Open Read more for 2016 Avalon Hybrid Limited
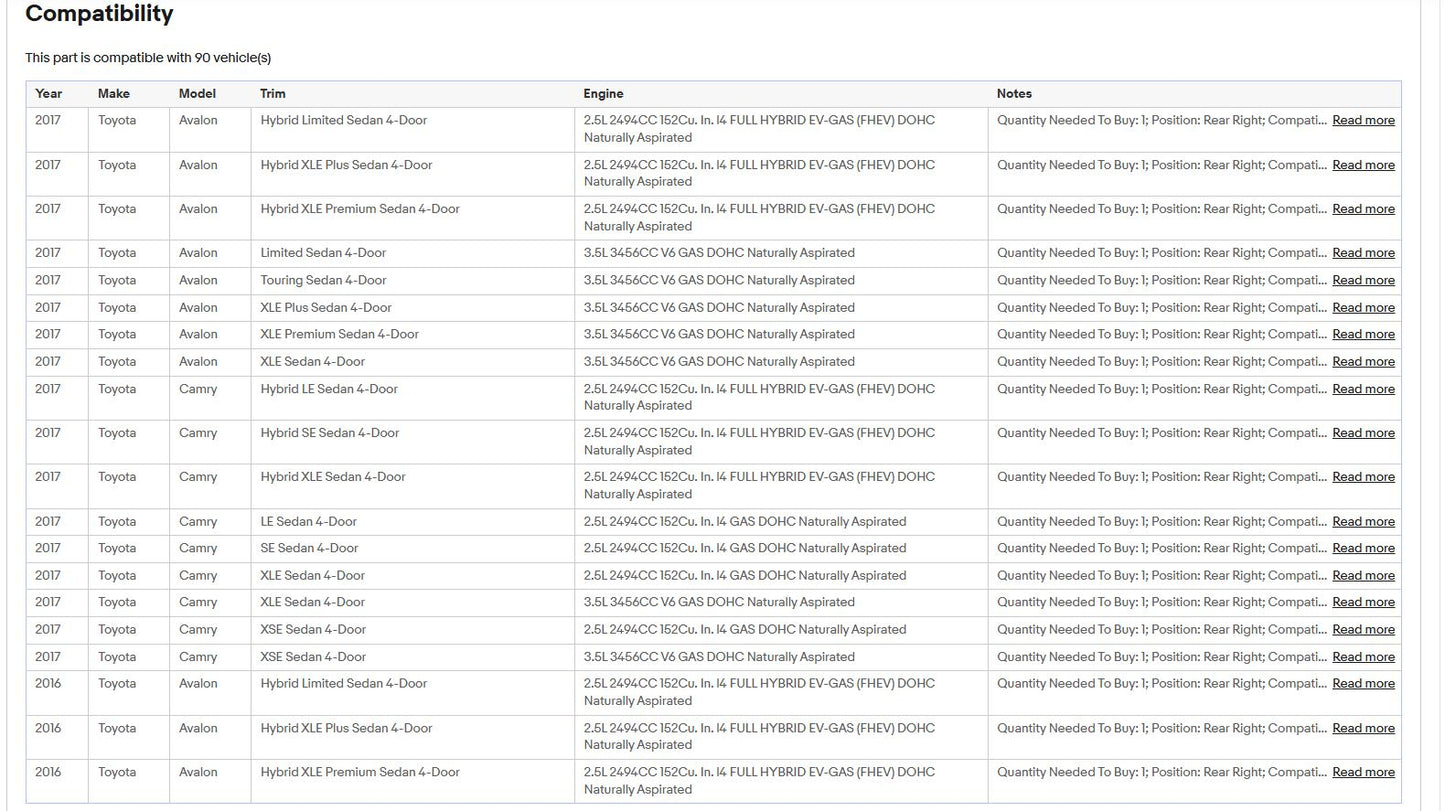 click(x=1363, y=683)
